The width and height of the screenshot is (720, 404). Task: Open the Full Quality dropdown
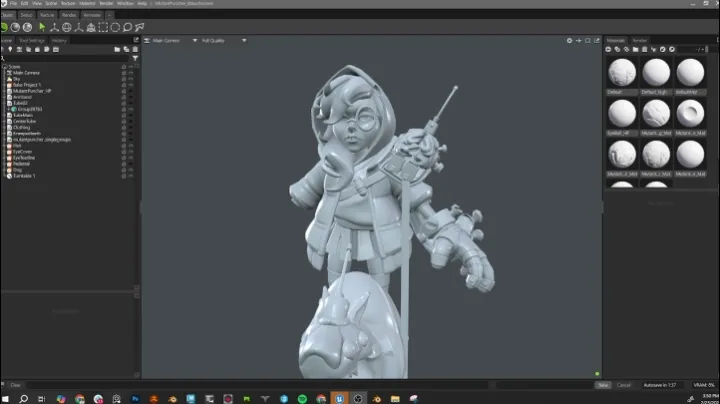[224, 40]
